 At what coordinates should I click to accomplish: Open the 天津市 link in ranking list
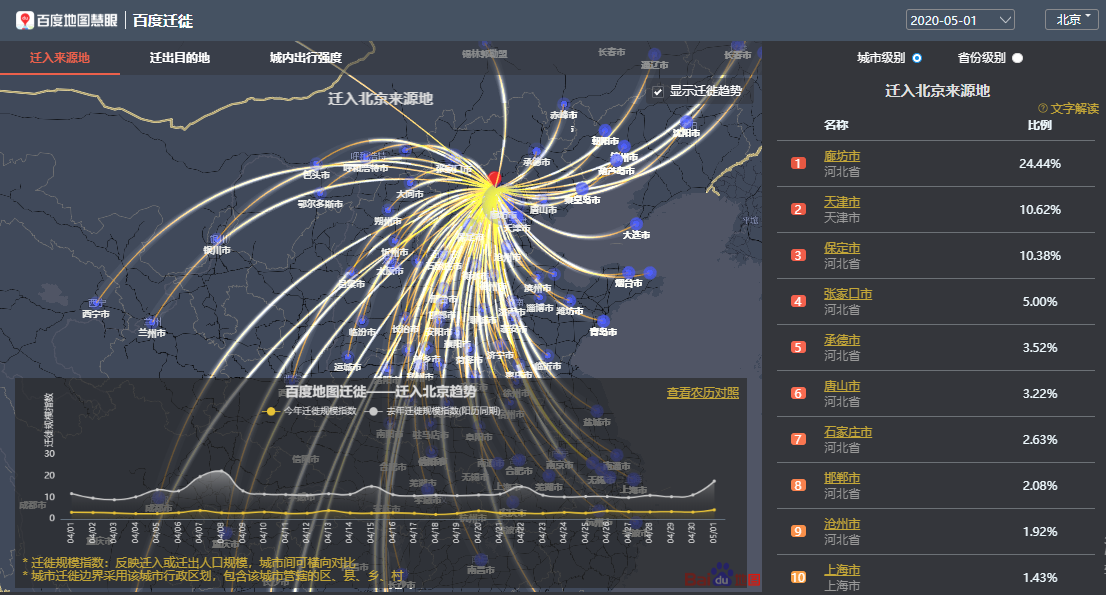(x=842, y=202)
